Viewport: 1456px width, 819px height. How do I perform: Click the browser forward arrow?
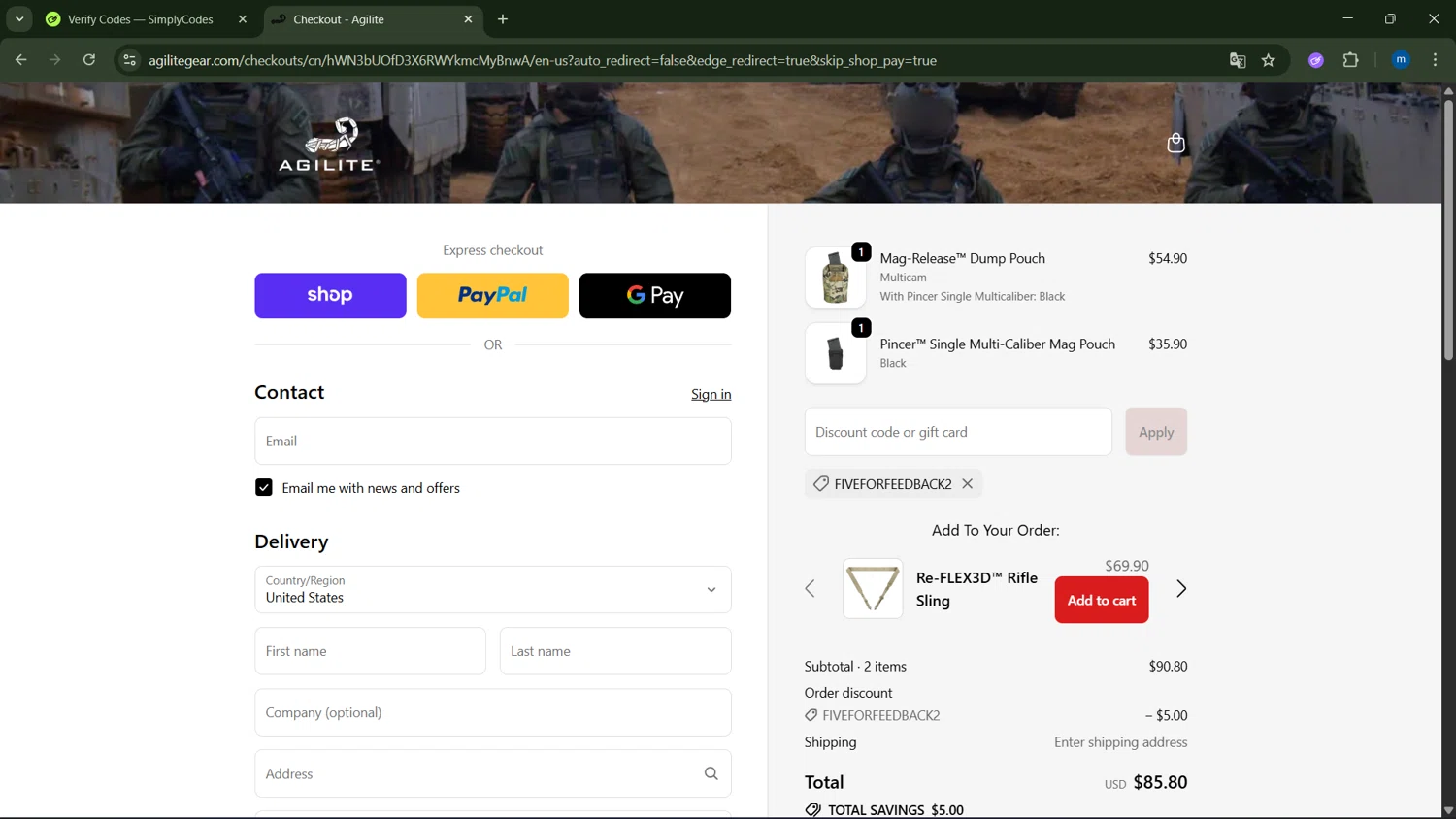coord(54,60)
